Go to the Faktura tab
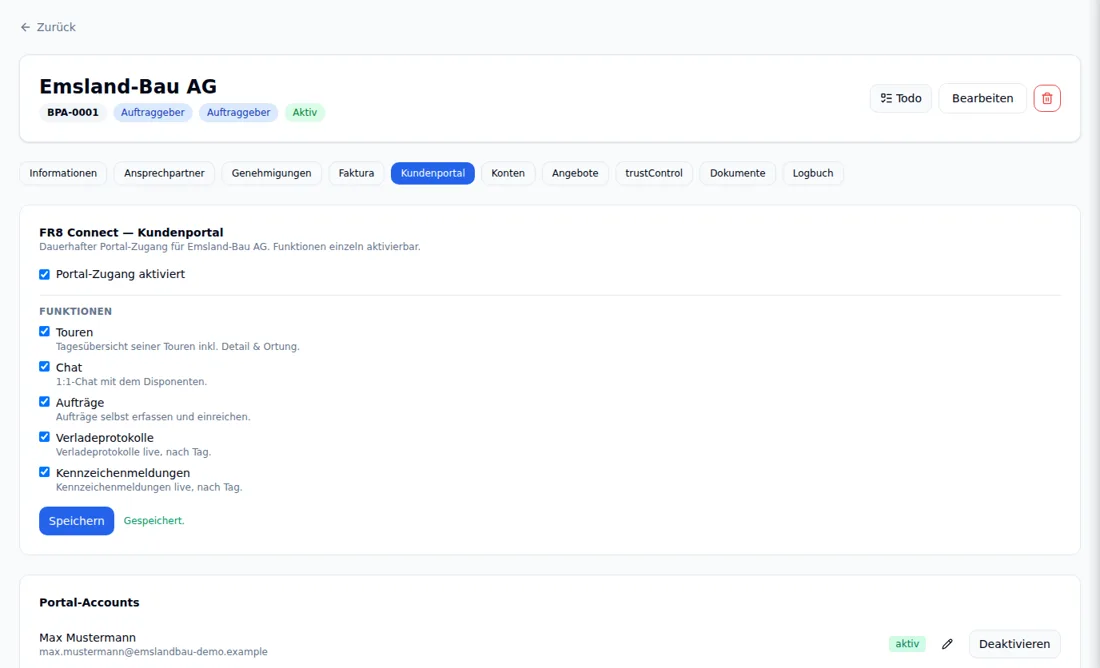The height and width of the screenshot is (668, 1100). (356, 173)
